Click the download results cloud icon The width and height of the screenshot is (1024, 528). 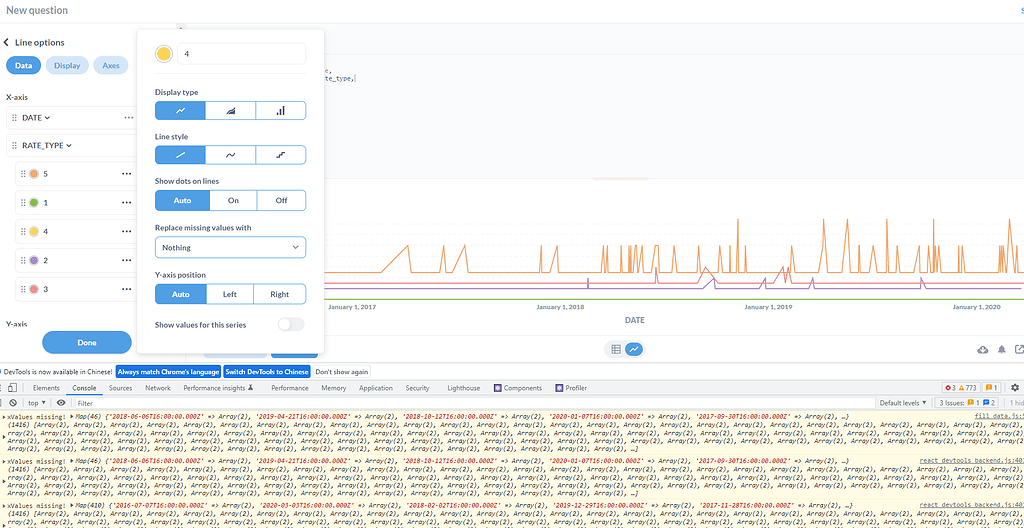coord(983,349)
